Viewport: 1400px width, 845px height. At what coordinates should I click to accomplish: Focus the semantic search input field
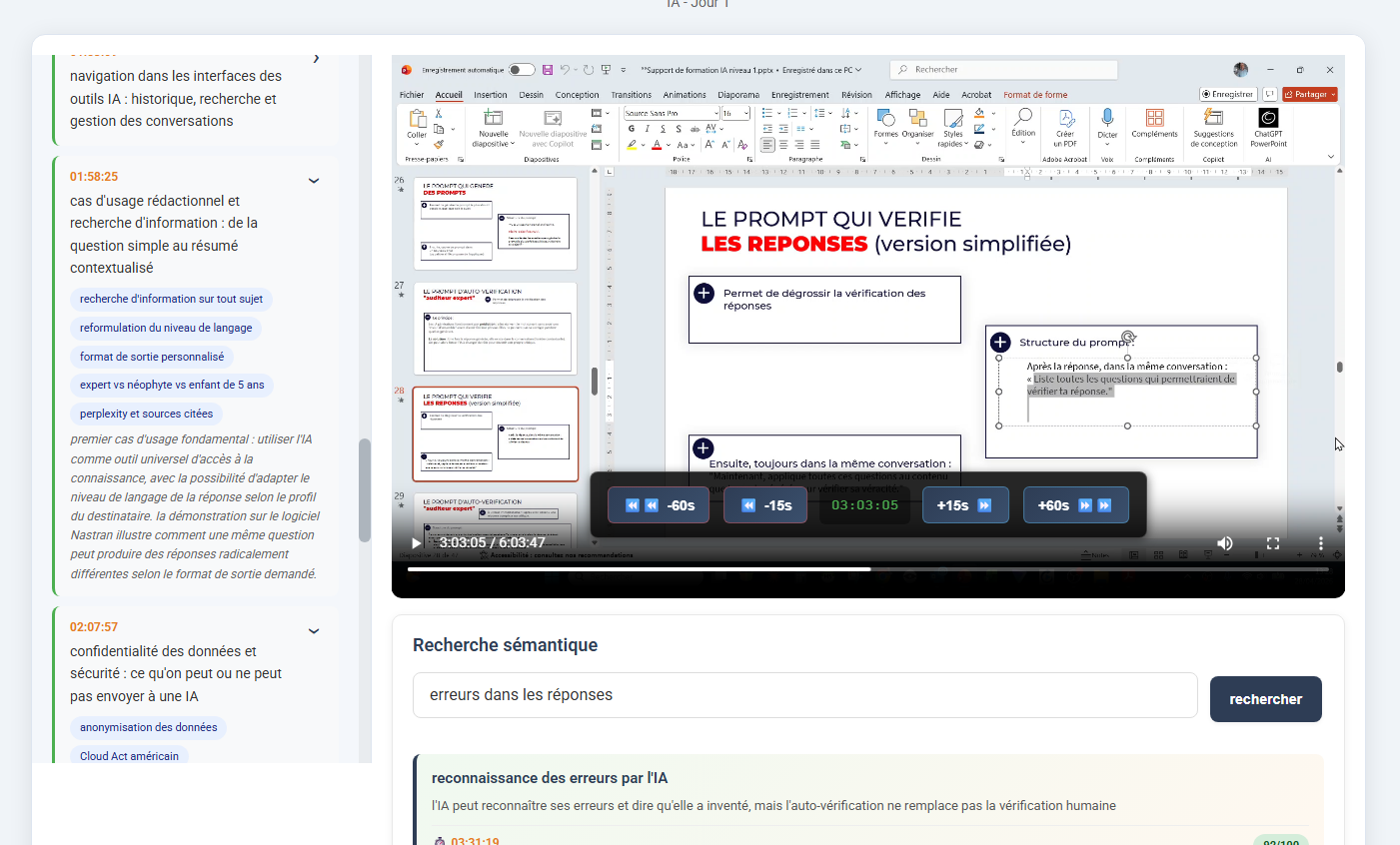point(804,695)
